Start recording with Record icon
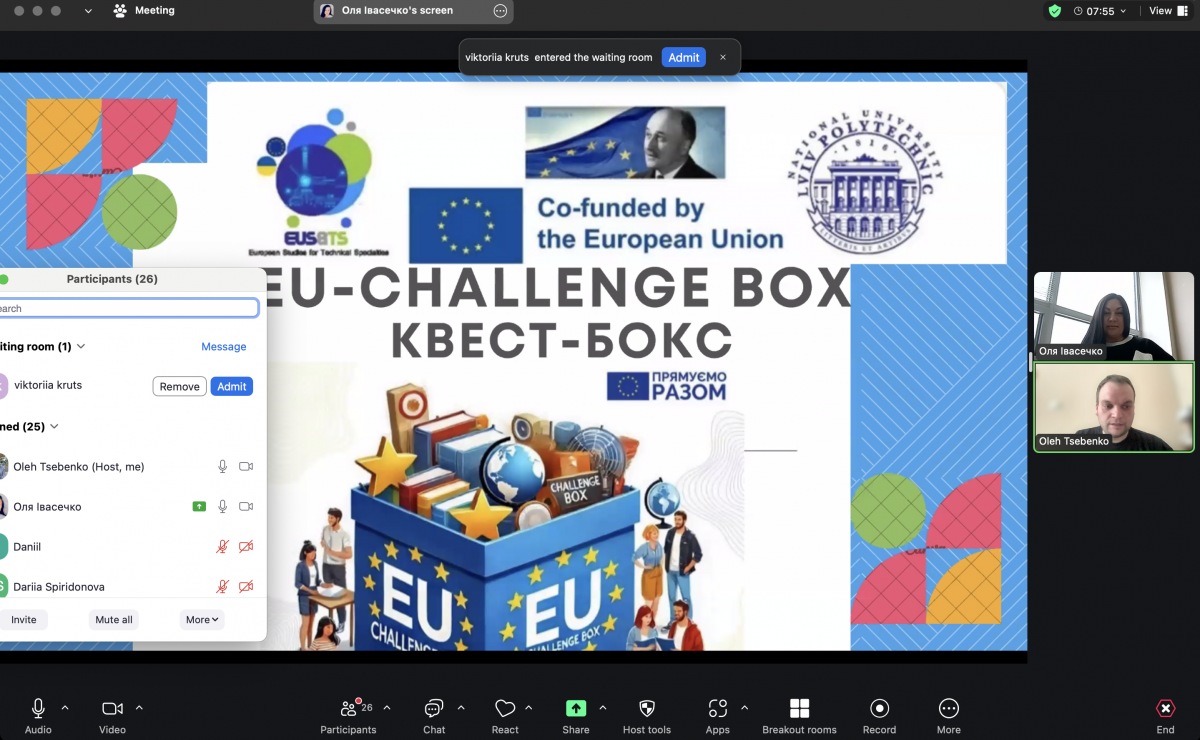The width and height of the screenshot is (1200, 740). [879, 709]
